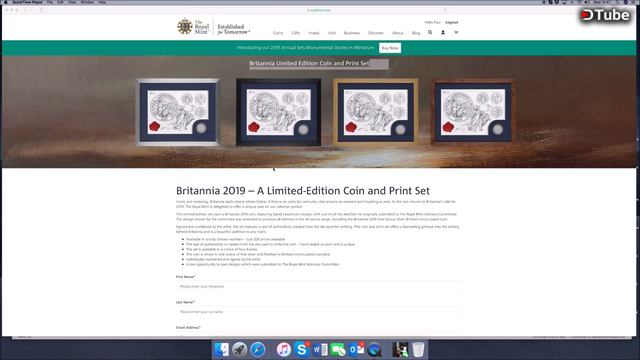Launch Safari from the dock
640x360 pixels.
(x=258, y=349)
